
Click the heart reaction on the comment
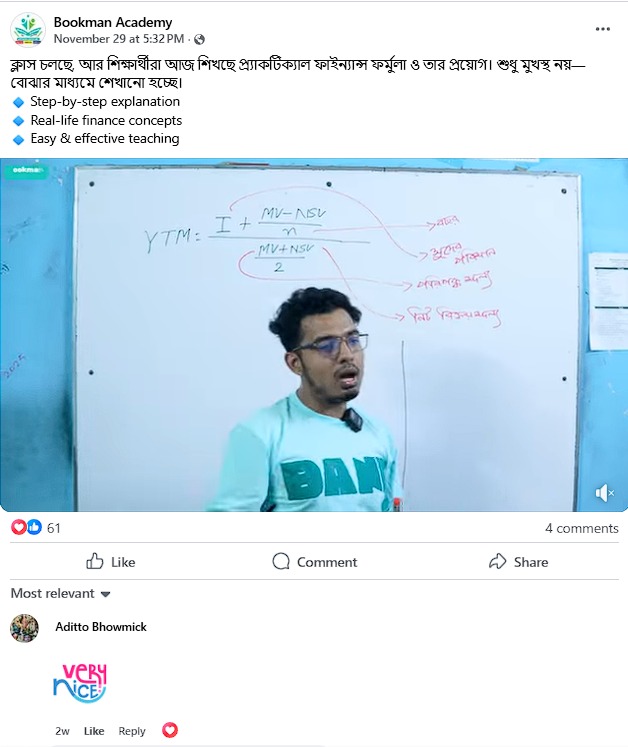[x=170, y=730]
